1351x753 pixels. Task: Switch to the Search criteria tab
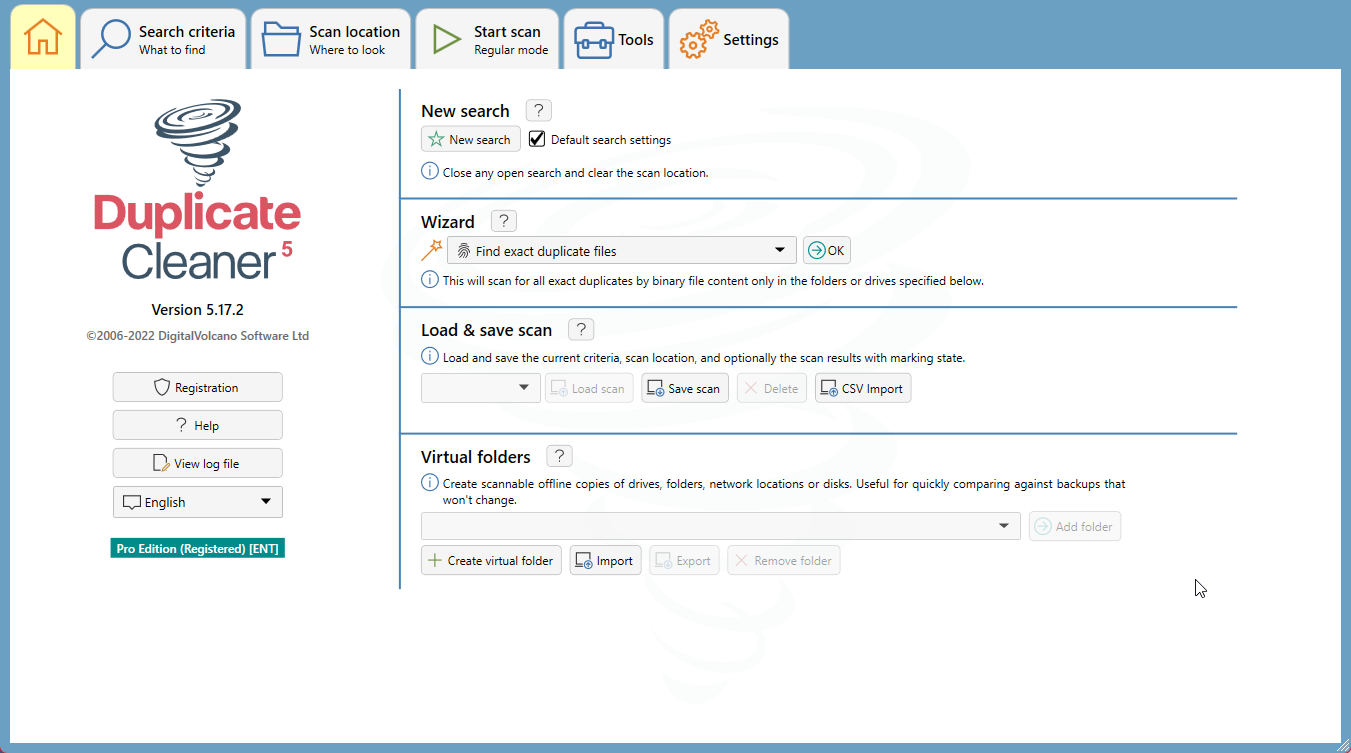(x=164, y=40)
